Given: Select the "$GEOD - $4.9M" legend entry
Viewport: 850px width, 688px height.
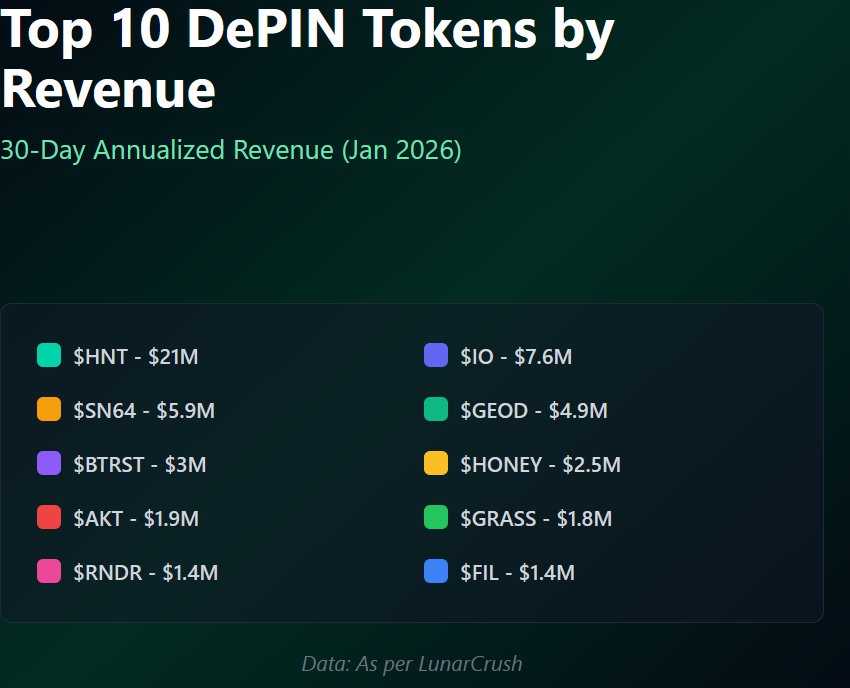Looking at the screenshot, I should coord(534,410).
